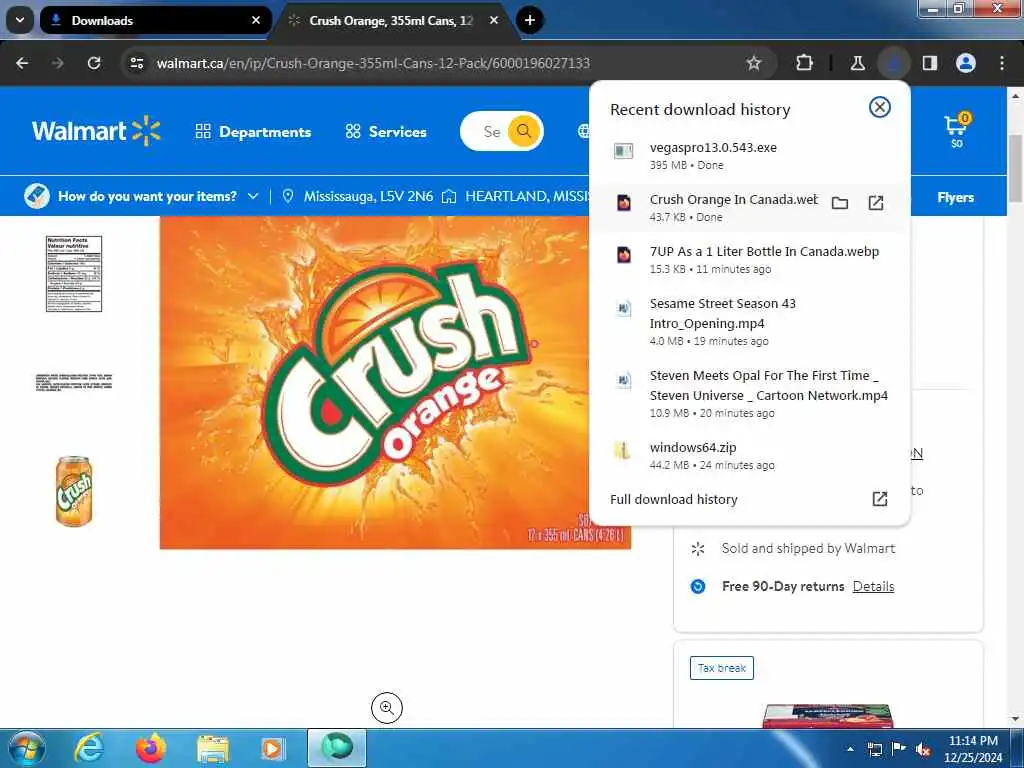Open vegaspro13.0.543.exe download entry
The width and height of the screenshot is (1024, 768).
coord(749,155)
